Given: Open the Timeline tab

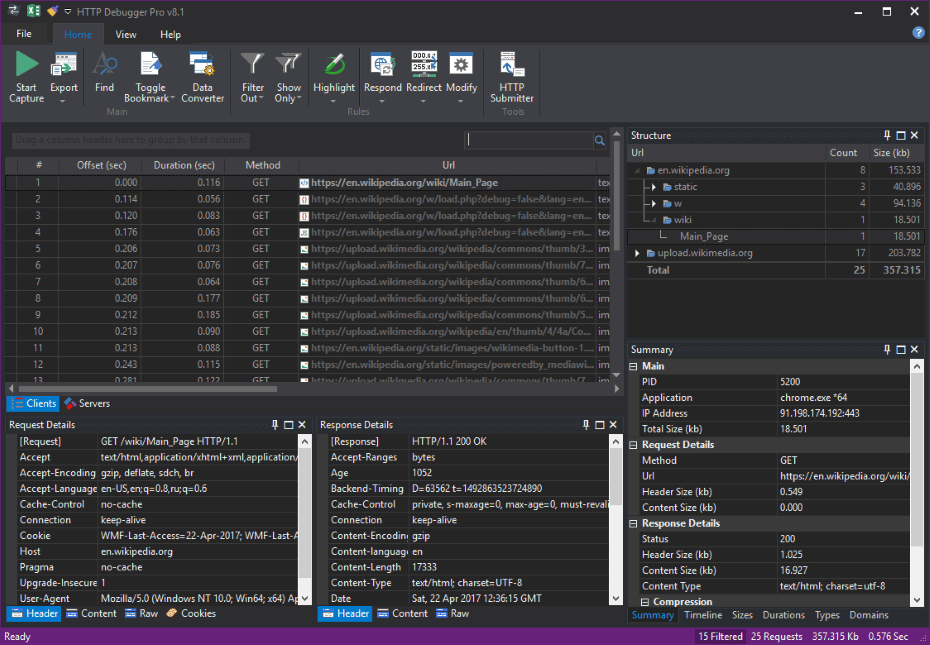Looking at the screenshot, I should click(703, 615).
